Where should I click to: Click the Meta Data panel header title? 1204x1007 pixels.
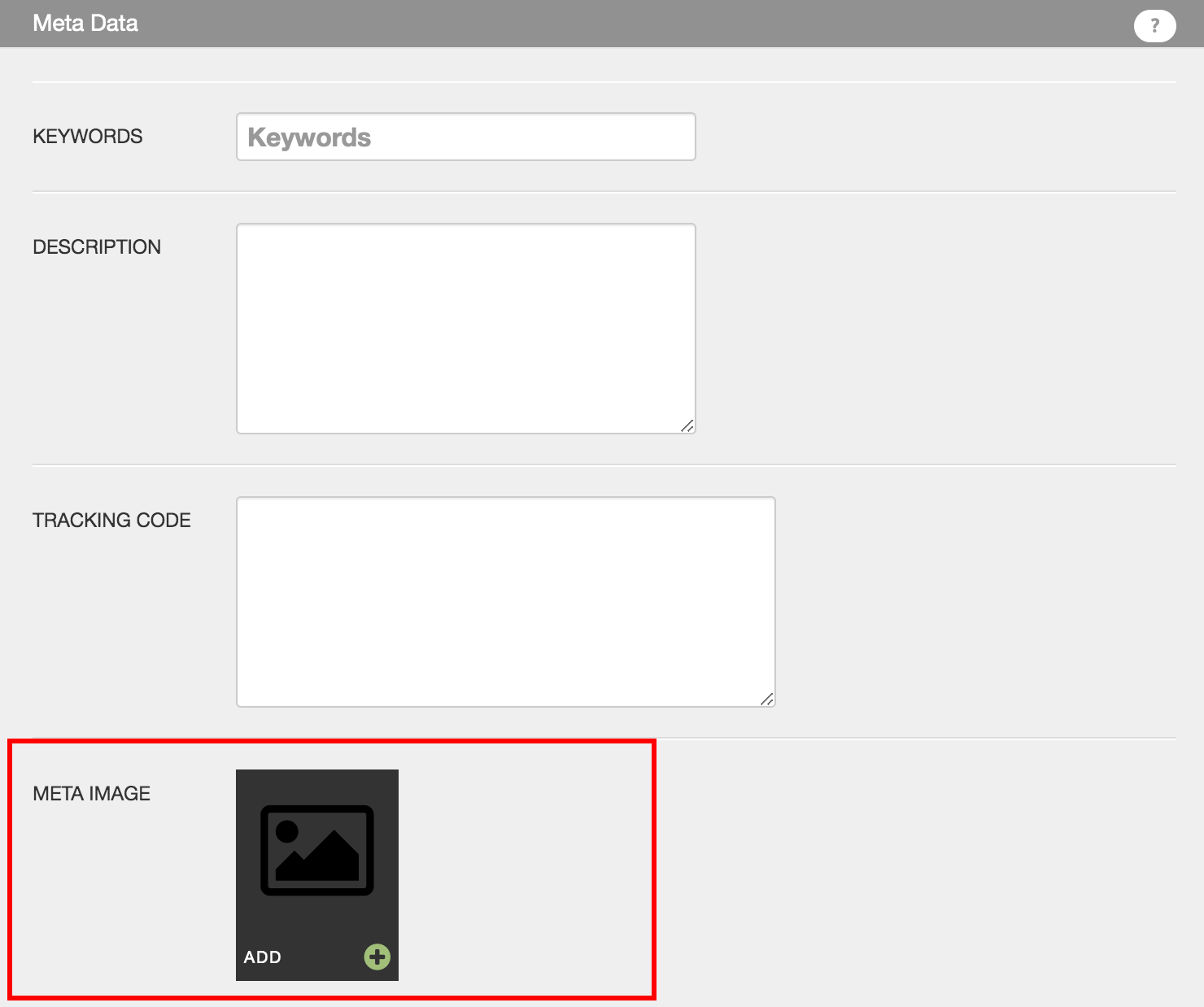(85, 23)
